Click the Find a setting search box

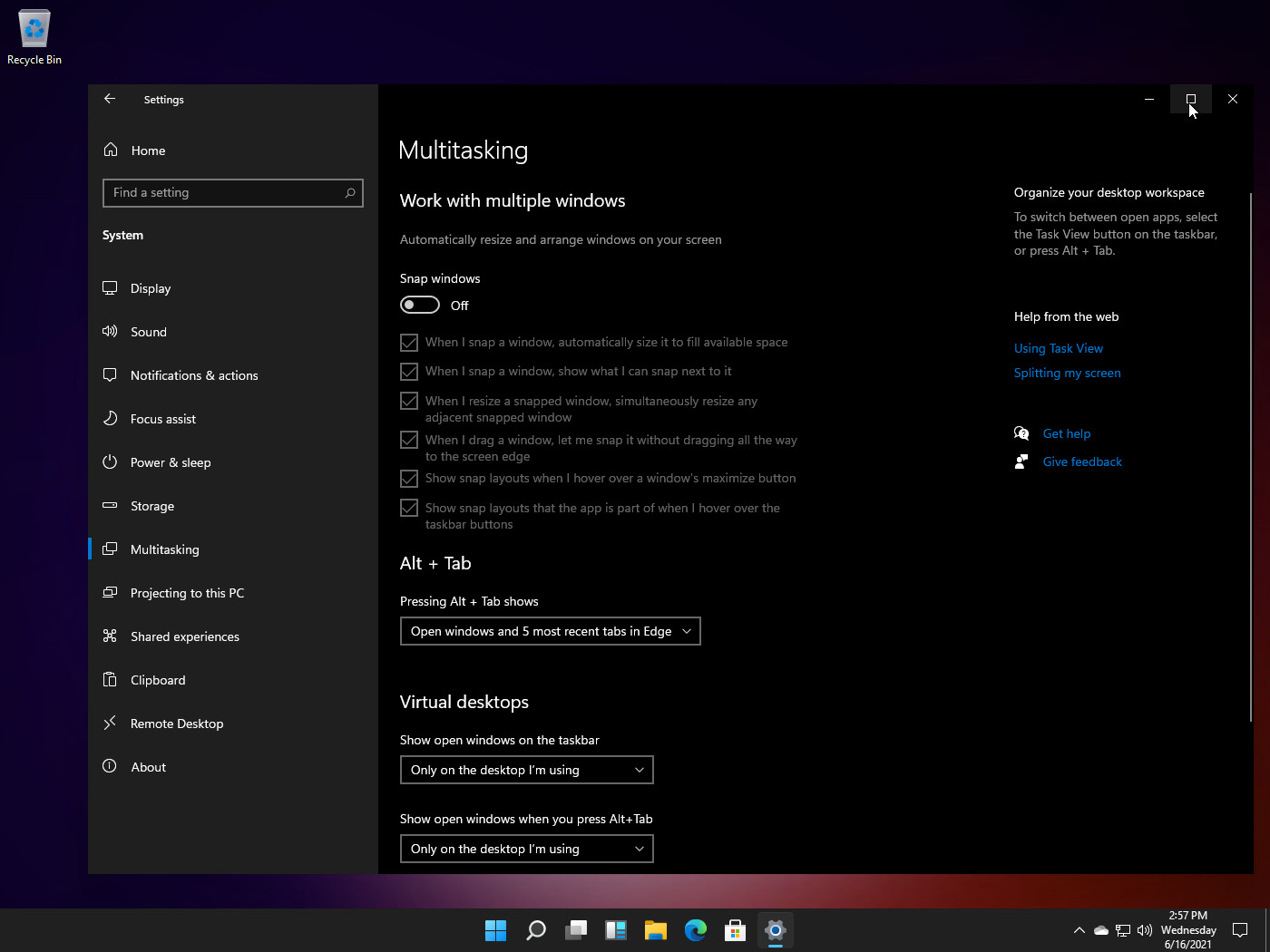(223, 193)
